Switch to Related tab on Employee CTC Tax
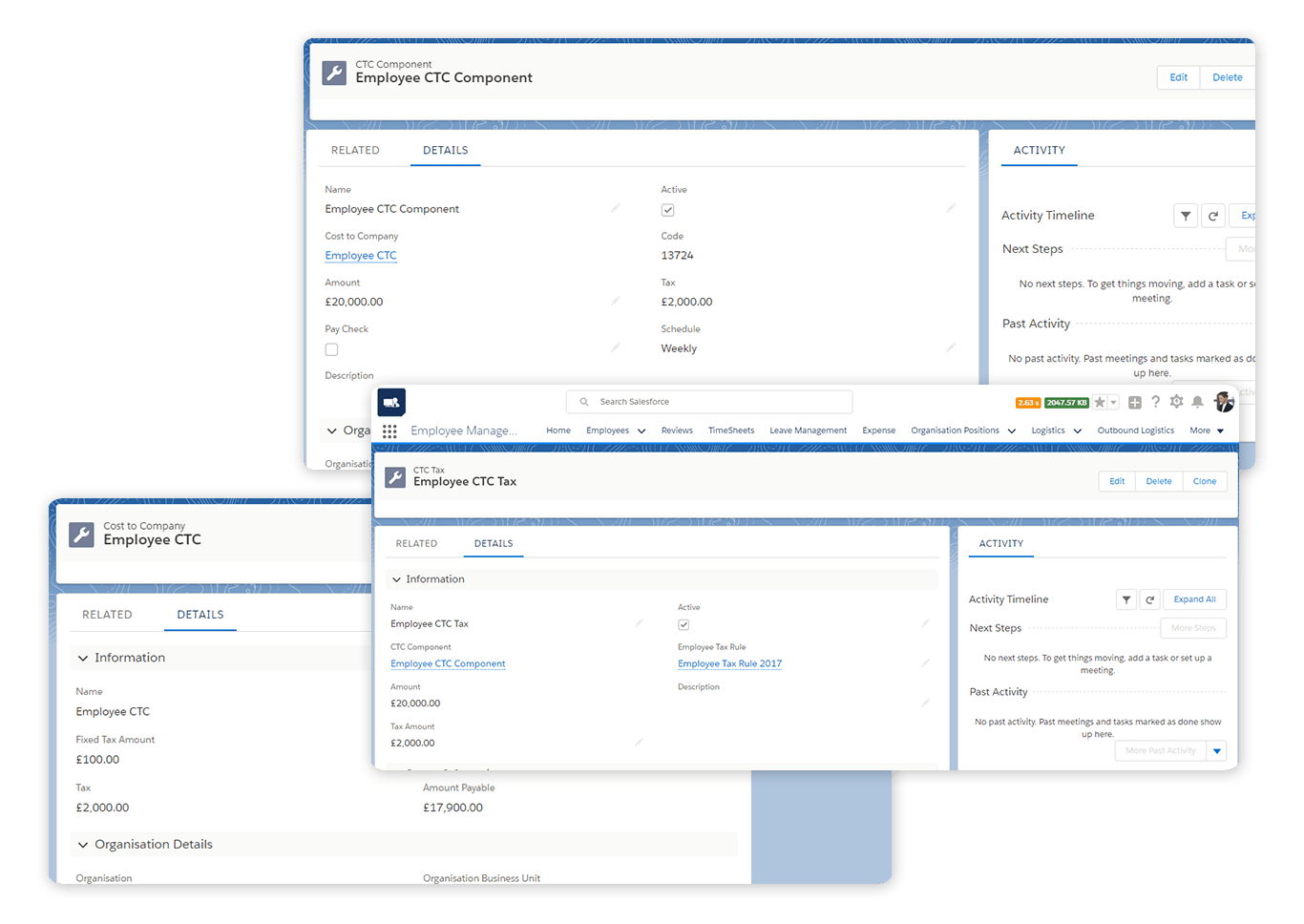The width and height of the screenshot is (1304, 924). 416,543
